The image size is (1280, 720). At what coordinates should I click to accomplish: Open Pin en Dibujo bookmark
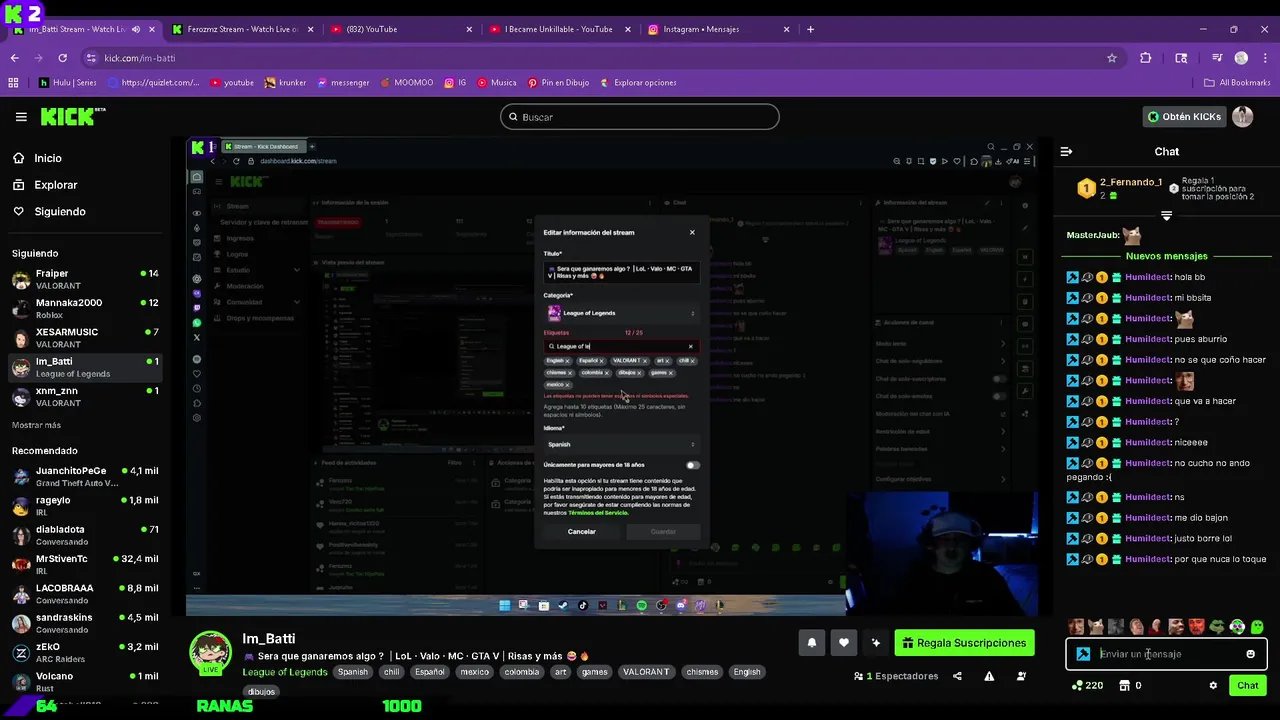tap(558, 83)
